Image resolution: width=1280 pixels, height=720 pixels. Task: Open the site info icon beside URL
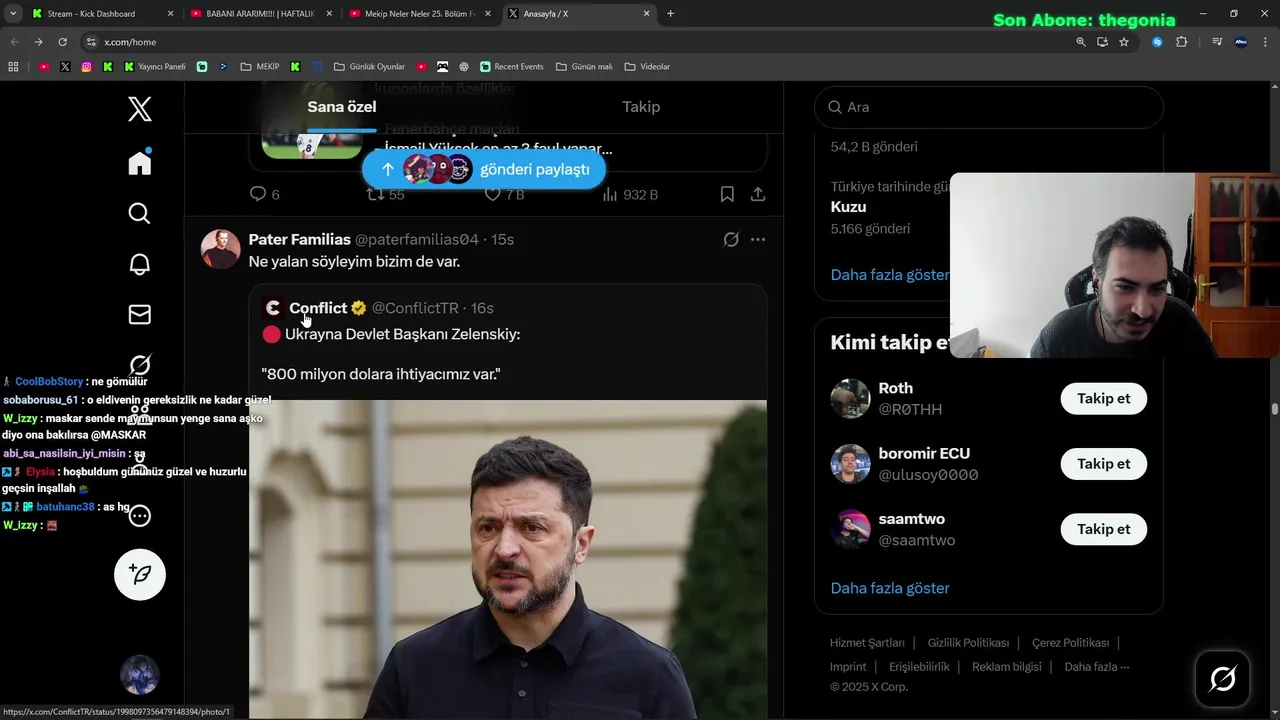91,42
